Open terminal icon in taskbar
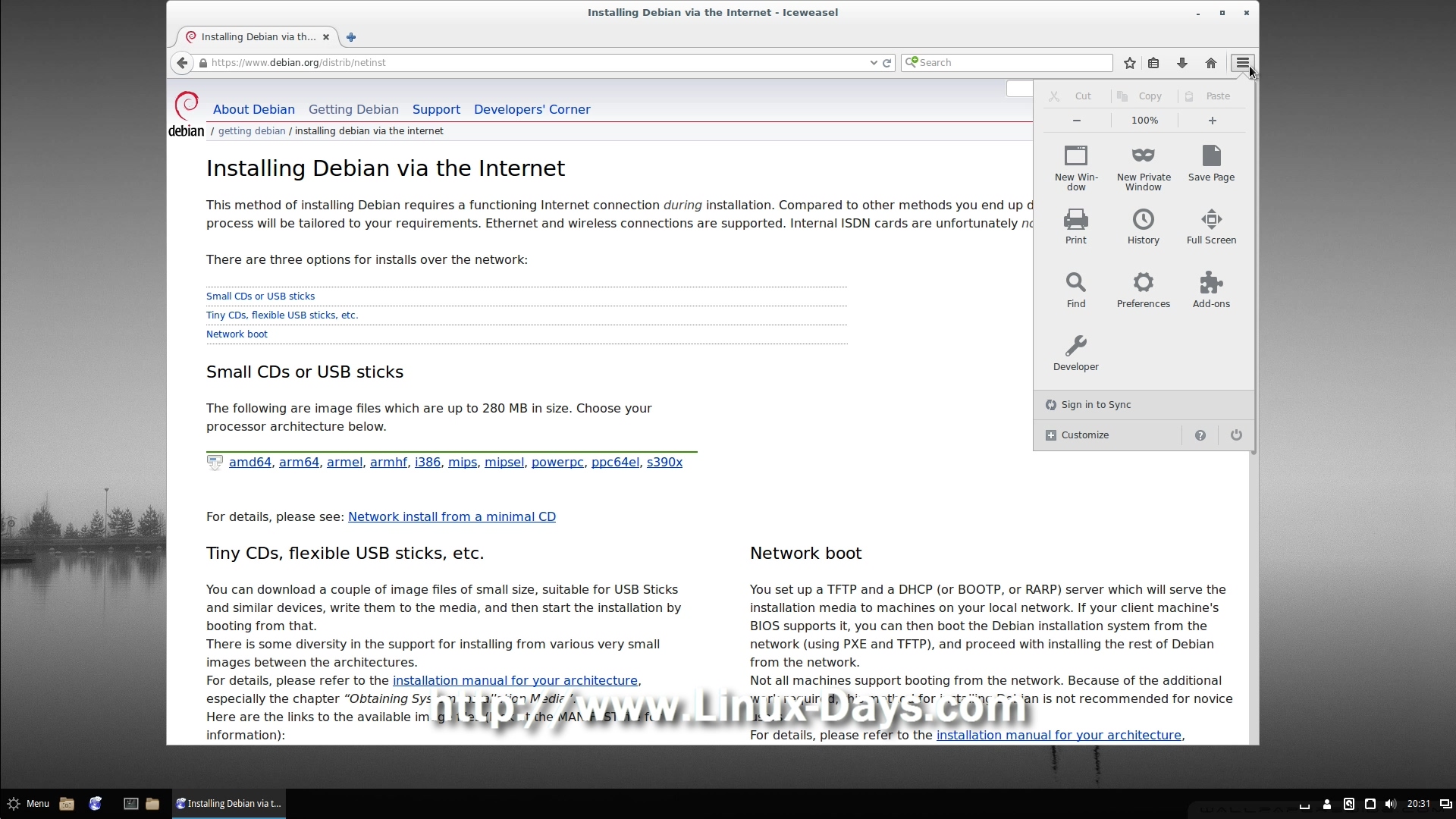 pyautogui.click(x=131, y=804)
